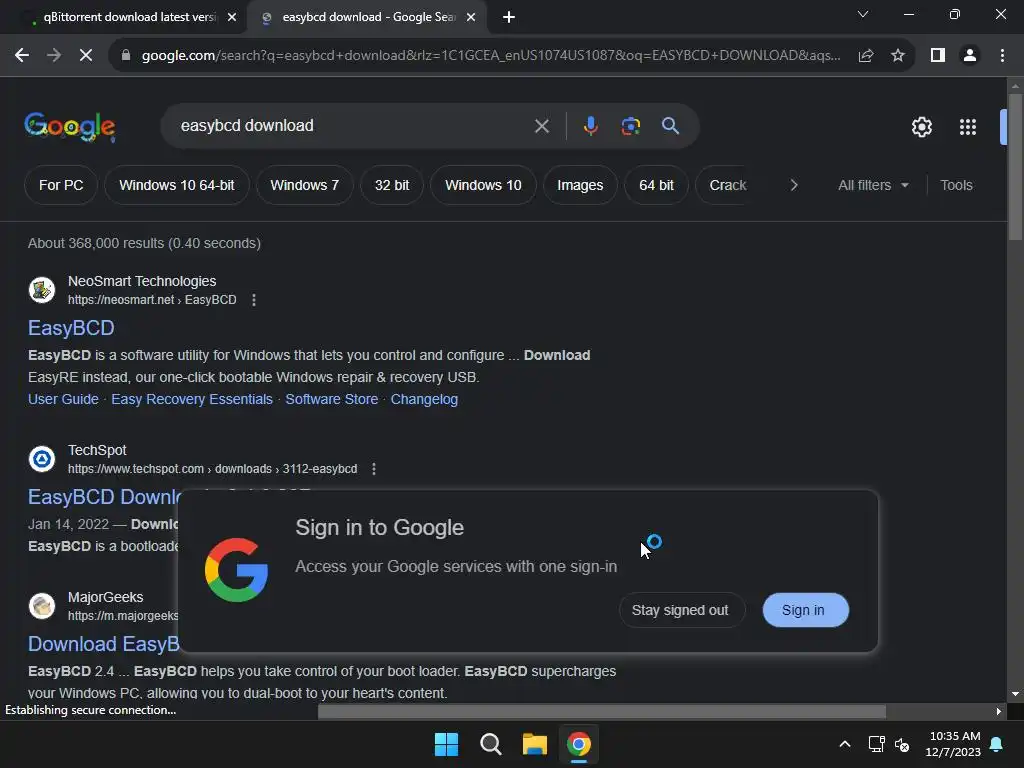The height and width of the screenshot is (768, 1024).
Task: Close the easybcd download tab
Action: 471,17
